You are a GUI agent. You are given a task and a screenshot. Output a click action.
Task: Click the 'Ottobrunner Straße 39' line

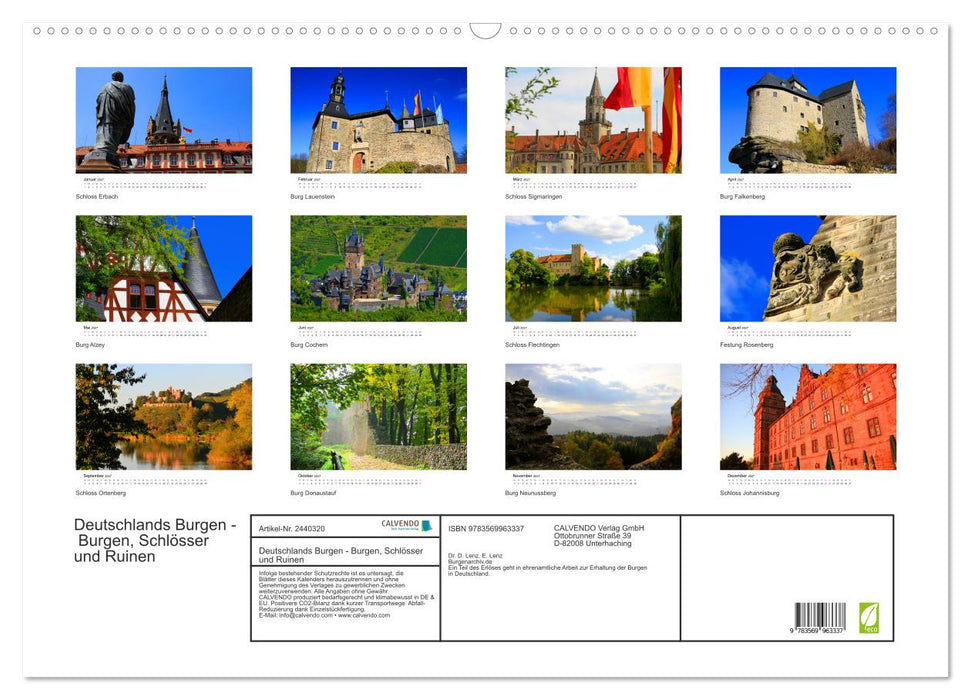click(593, 536)
